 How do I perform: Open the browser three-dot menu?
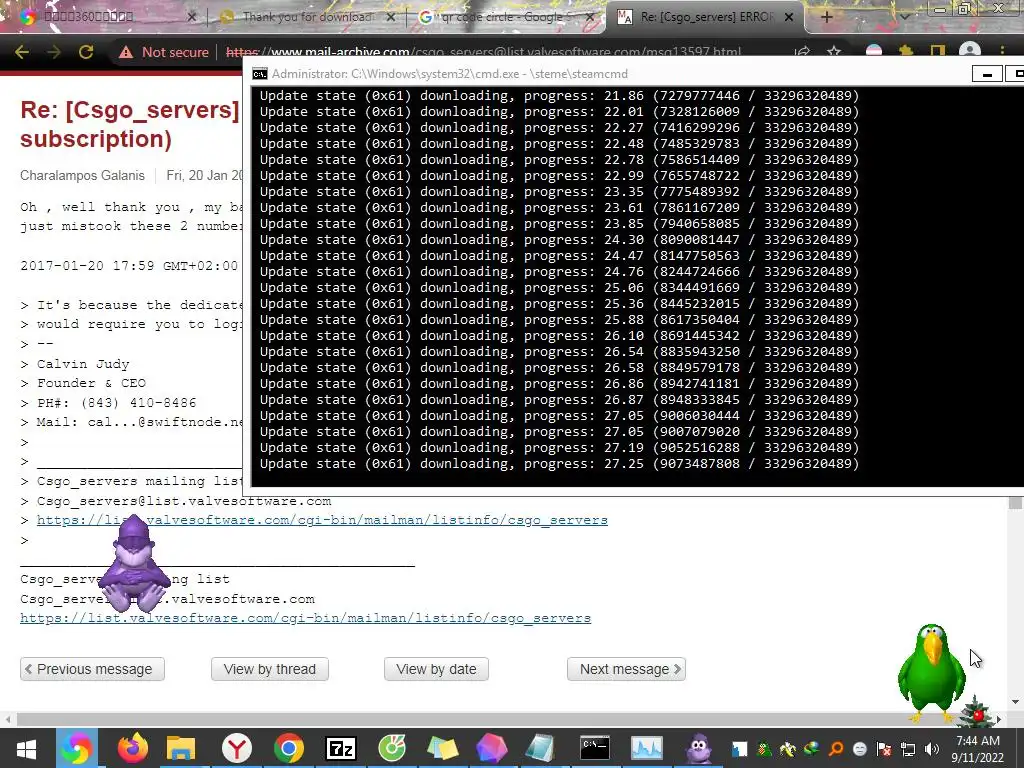pyautogui.click(x=1002, y=52)
